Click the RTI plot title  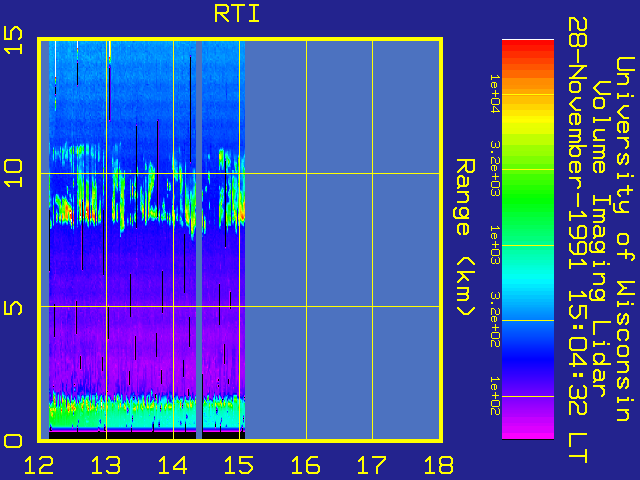click(x=237, y=14)
